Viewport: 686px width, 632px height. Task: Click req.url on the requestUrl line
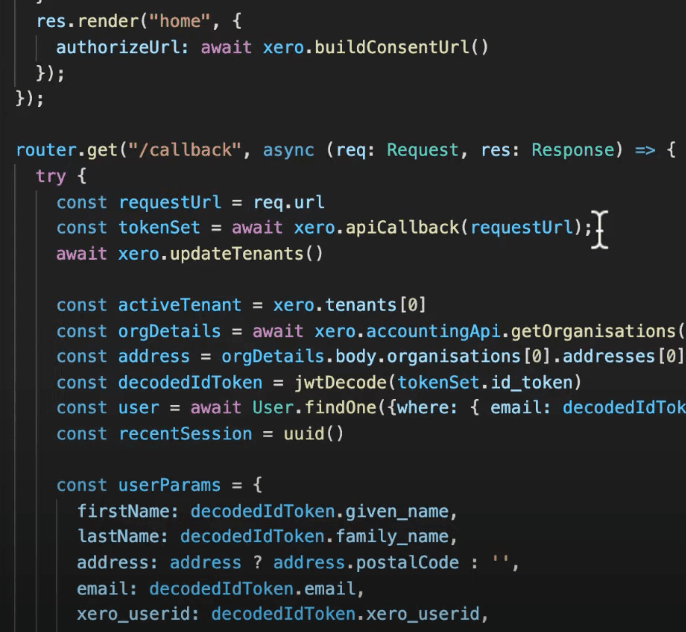point(289,202)
